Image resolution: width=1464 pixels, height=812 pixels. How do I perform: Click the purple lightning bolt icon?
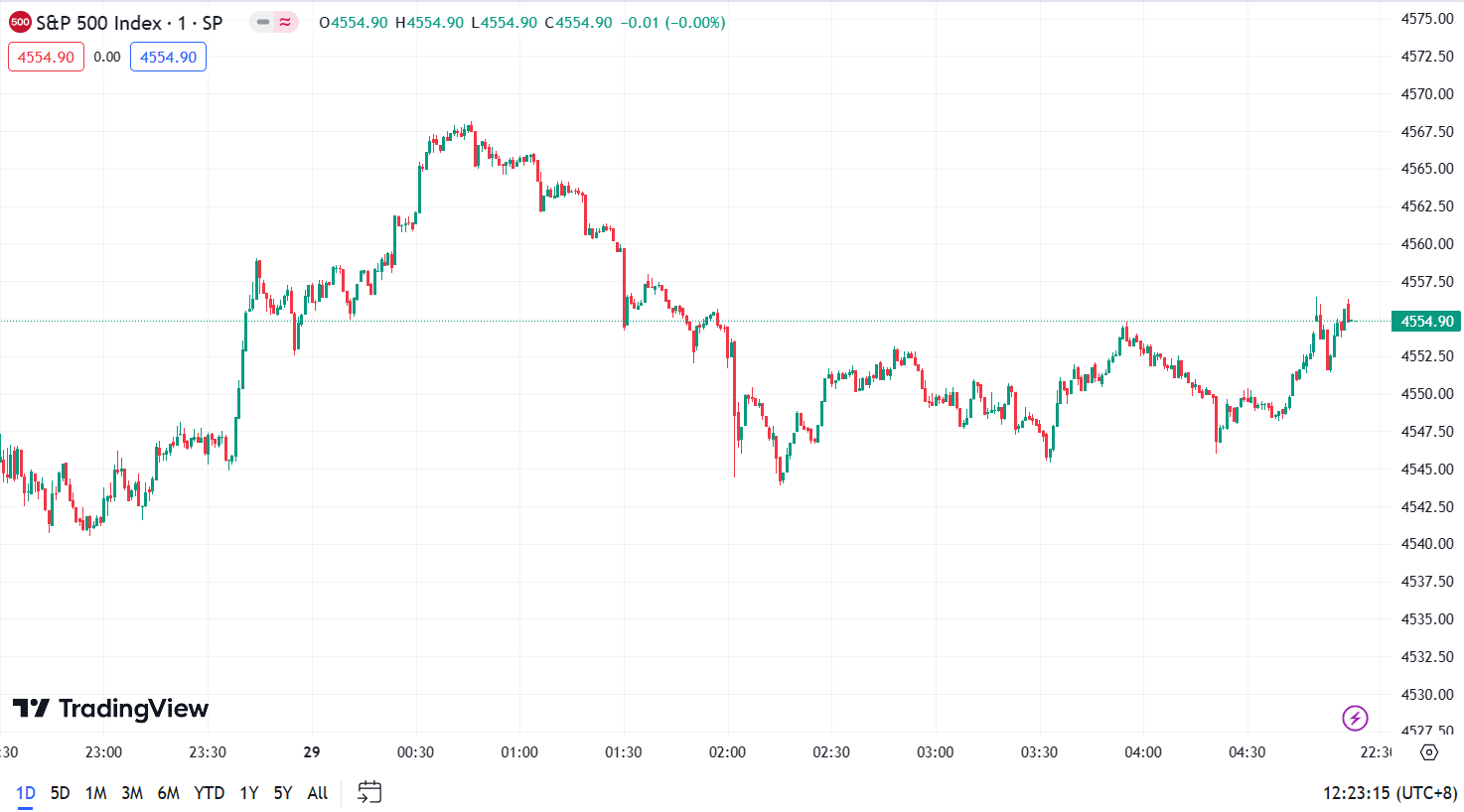pyautogui.click(x=1355, y=717)
